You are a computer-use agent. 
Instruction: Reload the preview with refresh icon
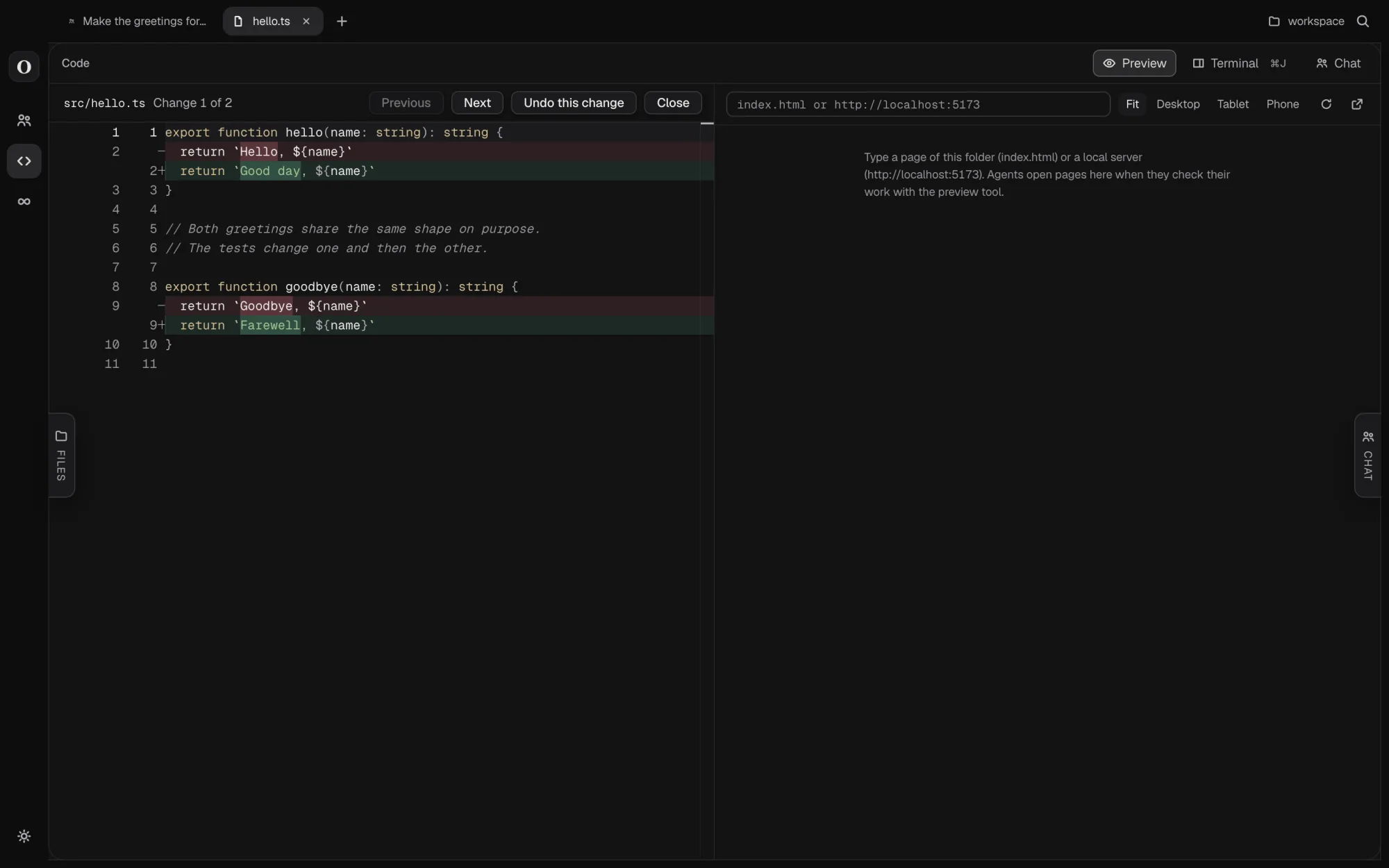tap(1326, 104)
